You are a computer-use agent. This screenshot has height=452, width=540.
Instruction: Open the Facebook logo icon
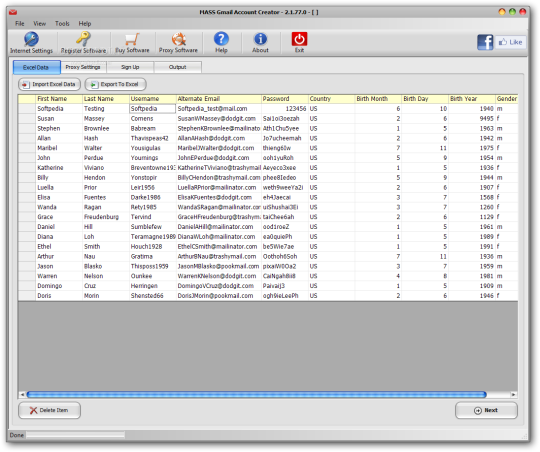(485, 42)
